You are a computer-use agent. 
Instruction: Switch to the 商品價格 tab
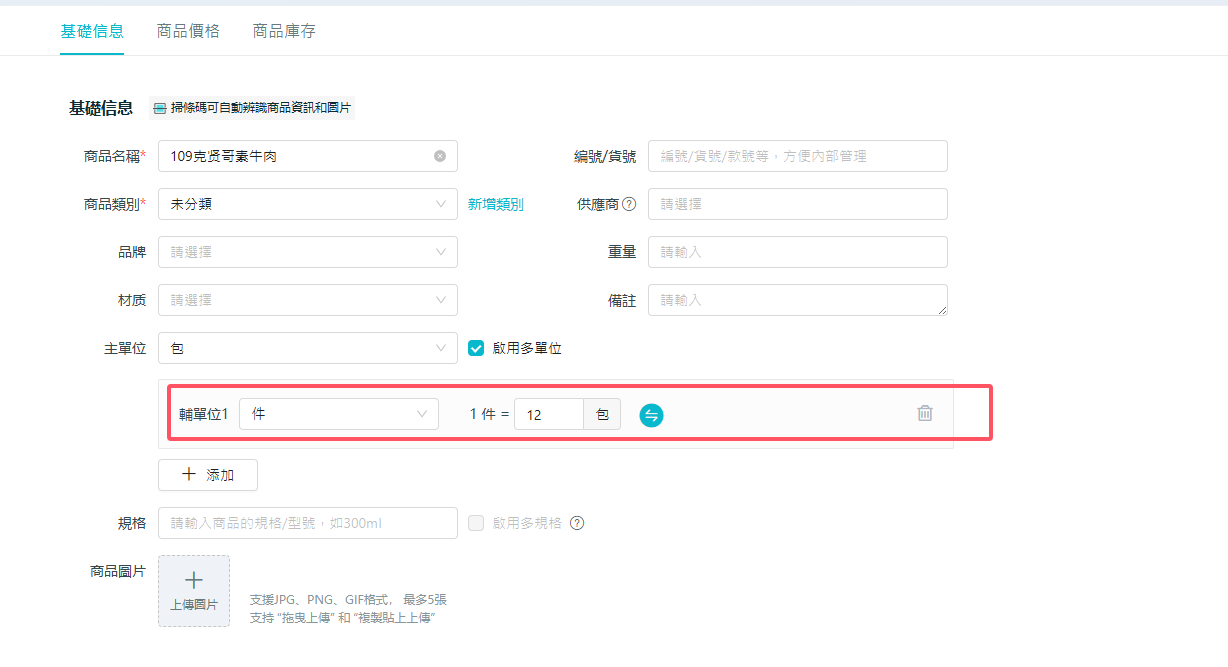click(x=188, y=31)
